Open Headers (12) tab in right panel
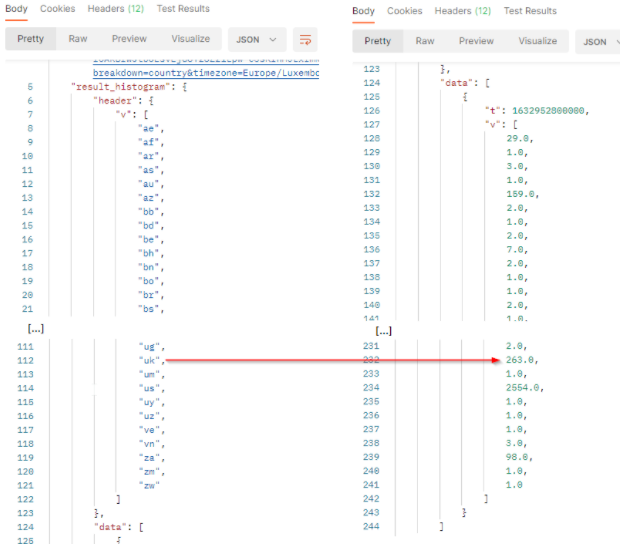Image resolution: width=624 pixels, height=544 pixels. click(x=462, y=11)
